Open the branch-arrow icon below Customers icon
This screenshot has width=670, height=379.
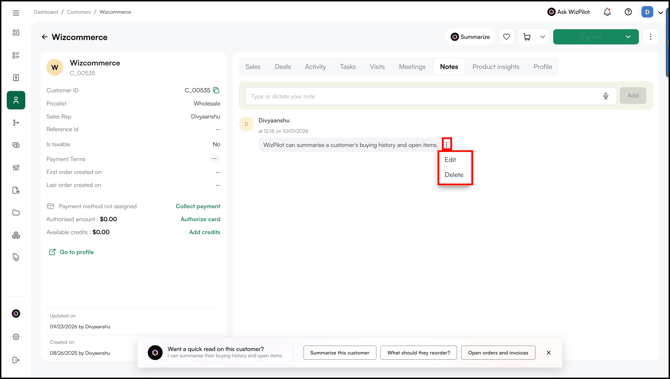(x=16, y=123)
